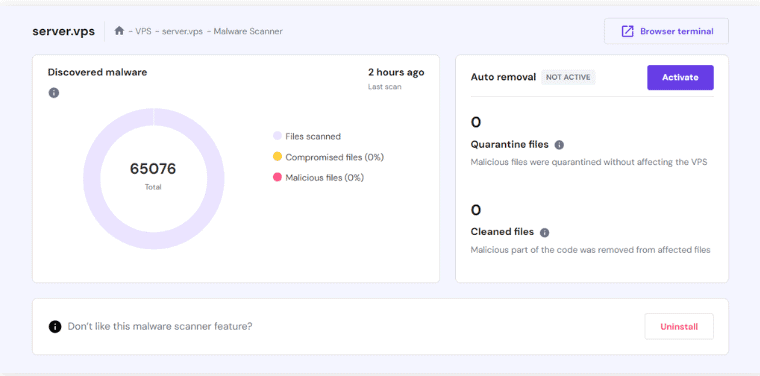The image size is (760, 376).
Task: Click the server.vps page title
Action: [63, 31]
